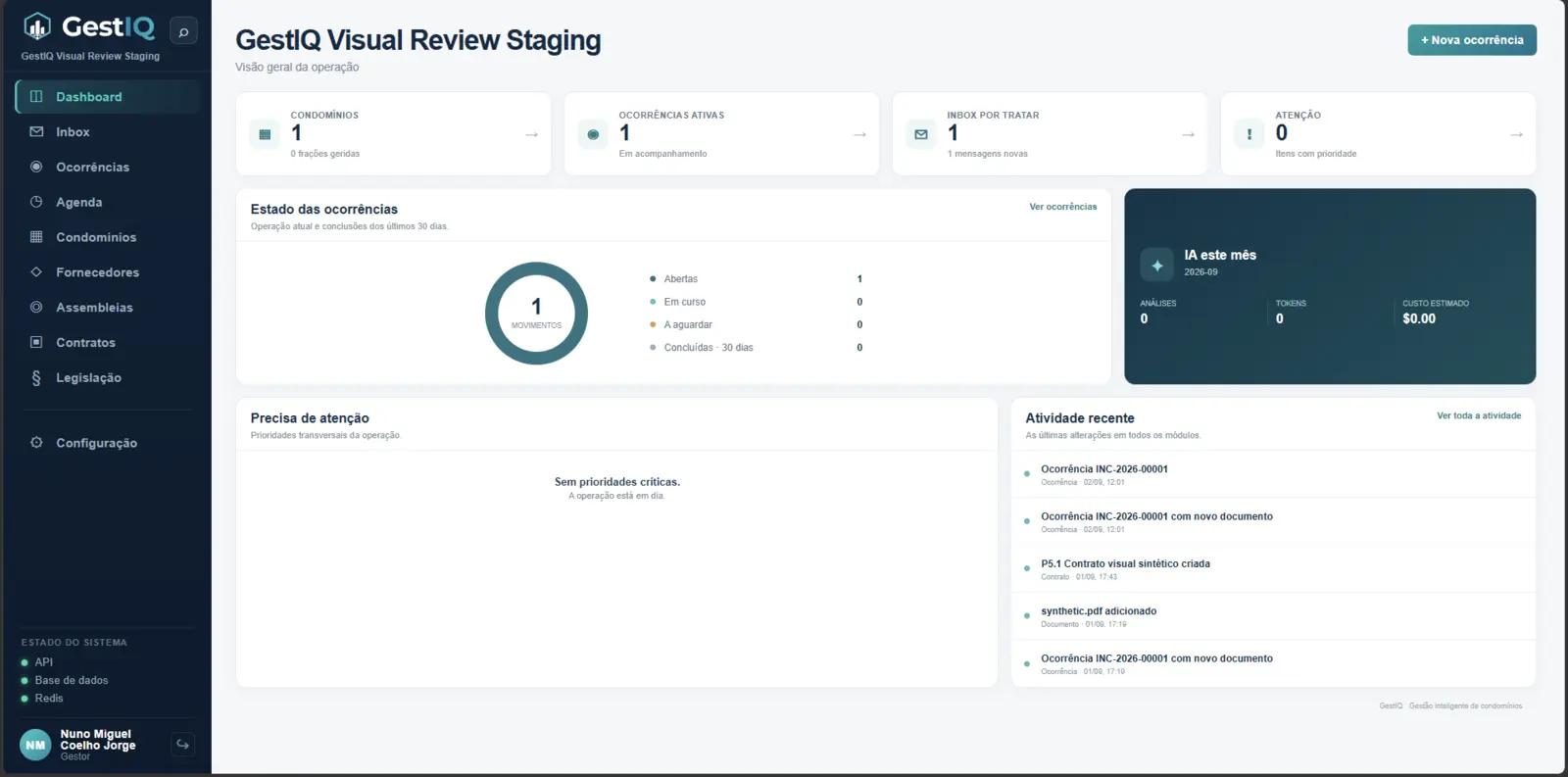Click the sparkle icon in IA este mês panel
The height and width of the screenshot is (777, 1568).
[1157, 265]
